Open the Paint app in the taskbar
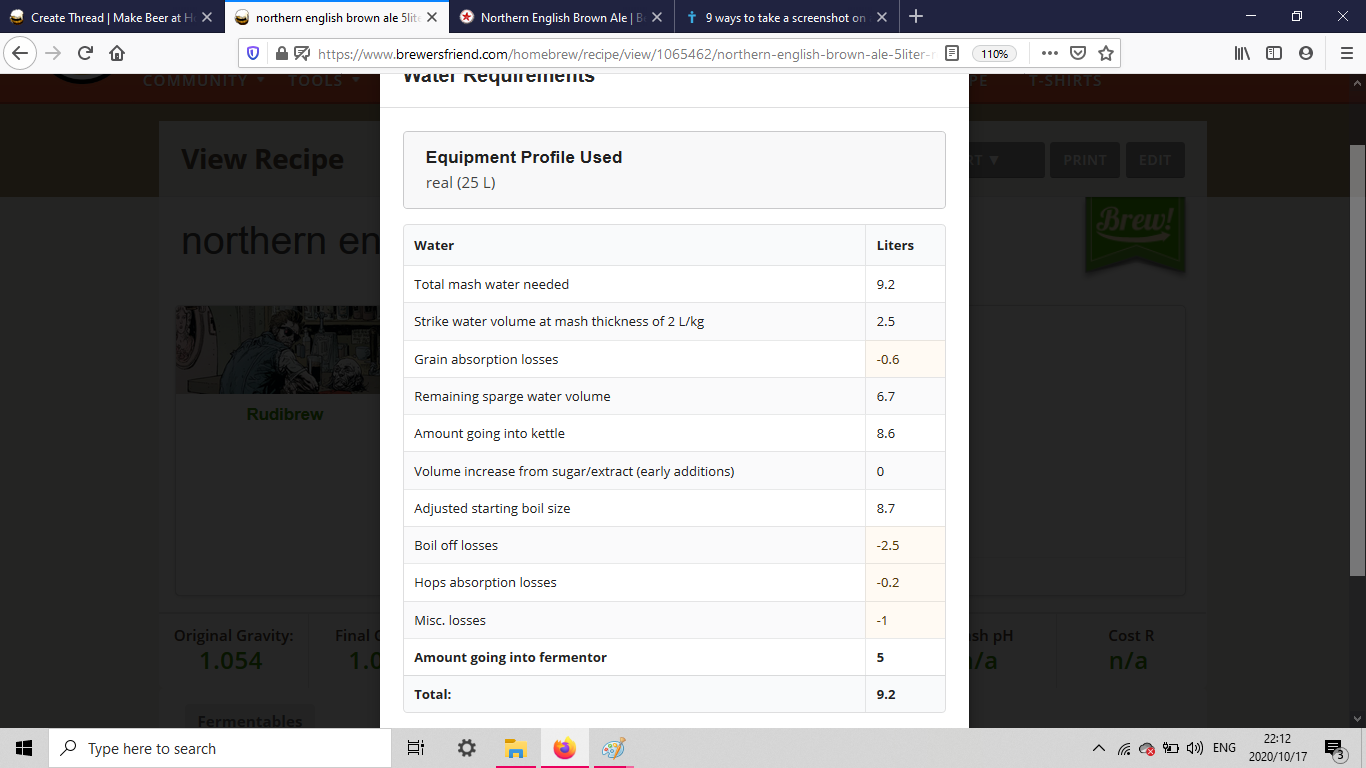 click(612, 748)
